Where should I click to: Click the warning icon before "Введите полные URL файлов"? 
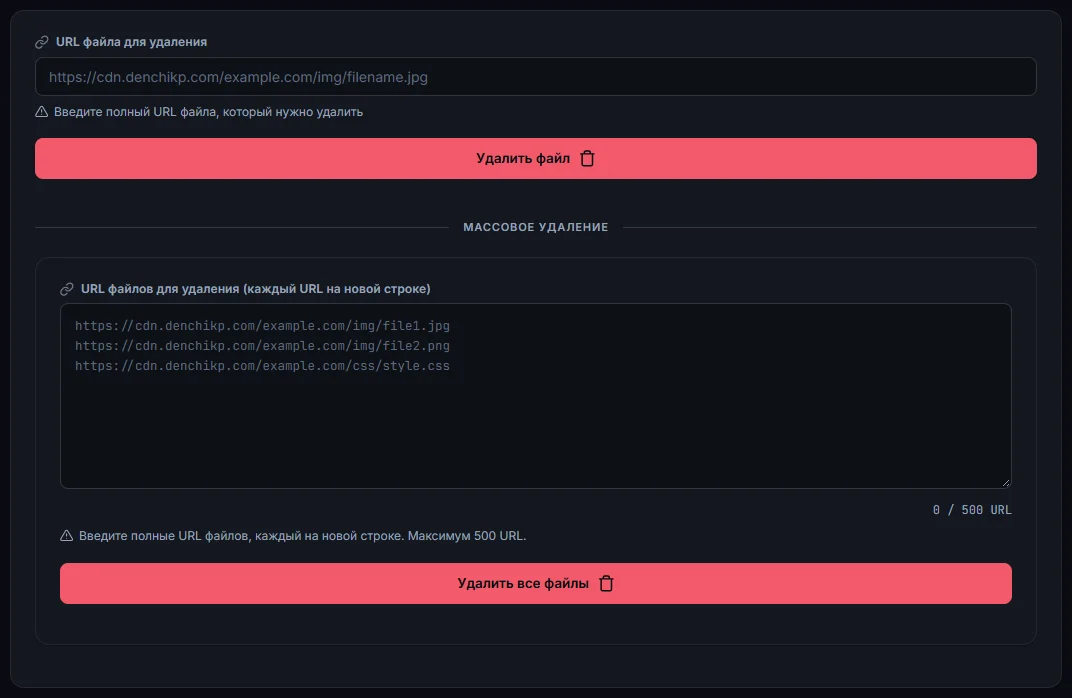(66, 535)
